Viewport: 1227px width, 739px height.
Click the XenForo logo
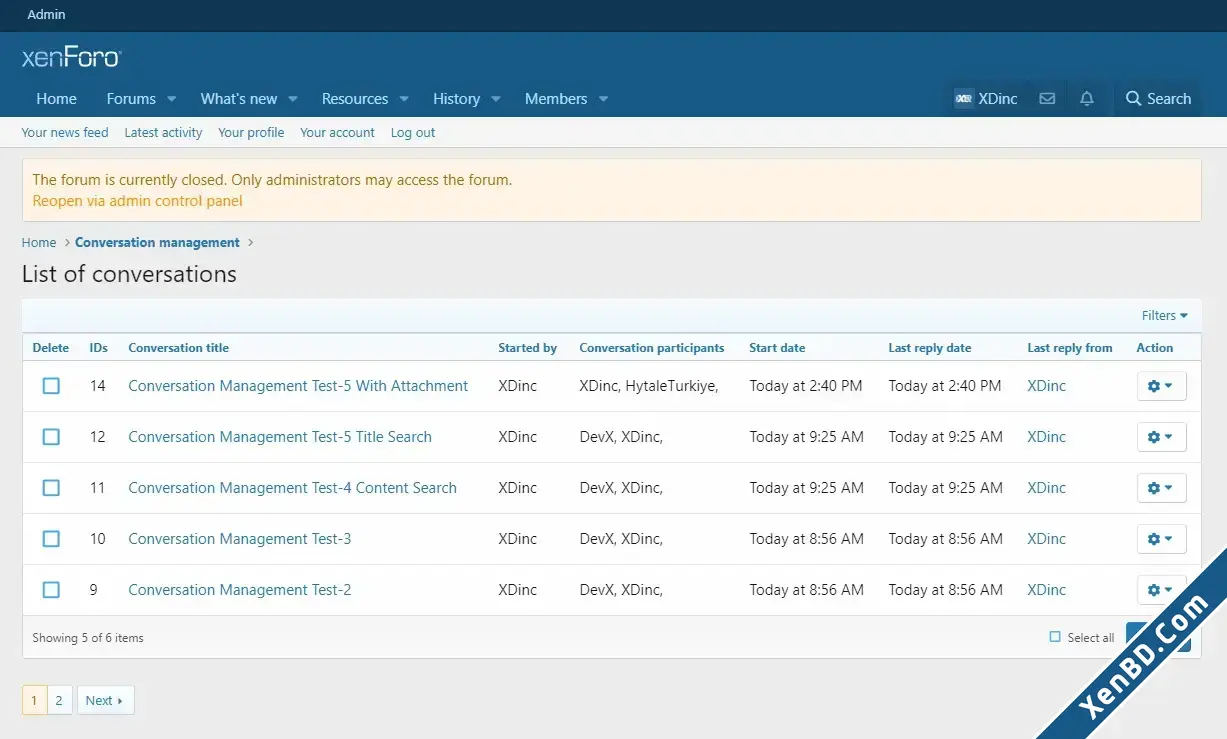click(71, 58)
